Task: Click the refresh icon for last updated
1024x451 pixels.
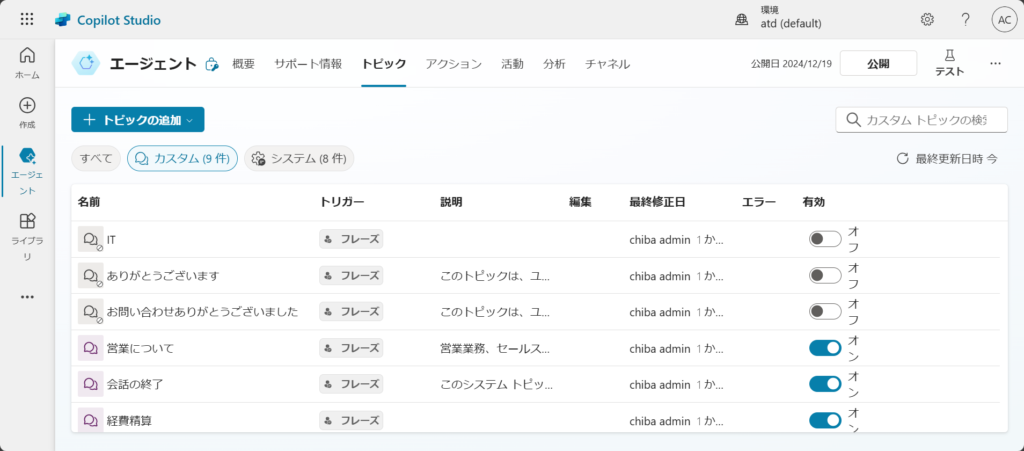Action: coord(902,159)
